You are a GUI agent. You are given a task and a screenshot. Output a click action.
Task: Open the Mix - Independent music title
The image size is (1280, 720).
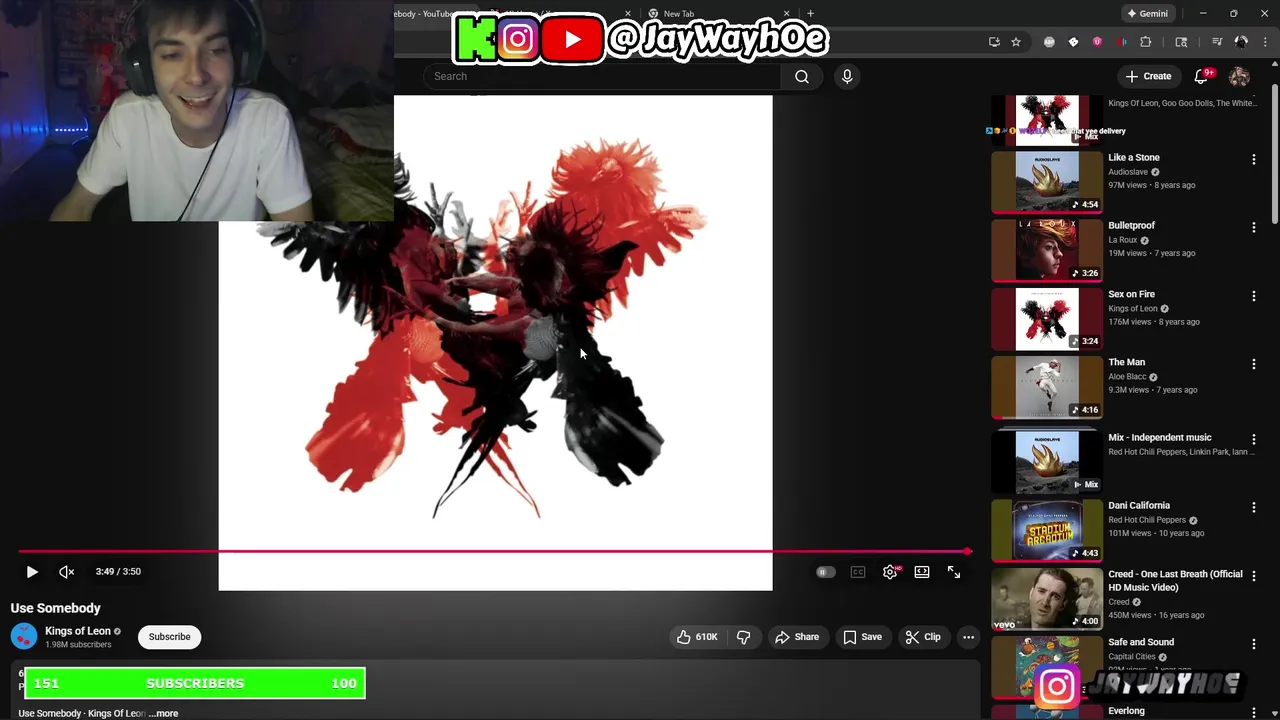pyautogui.click(x=1159, y=437)
